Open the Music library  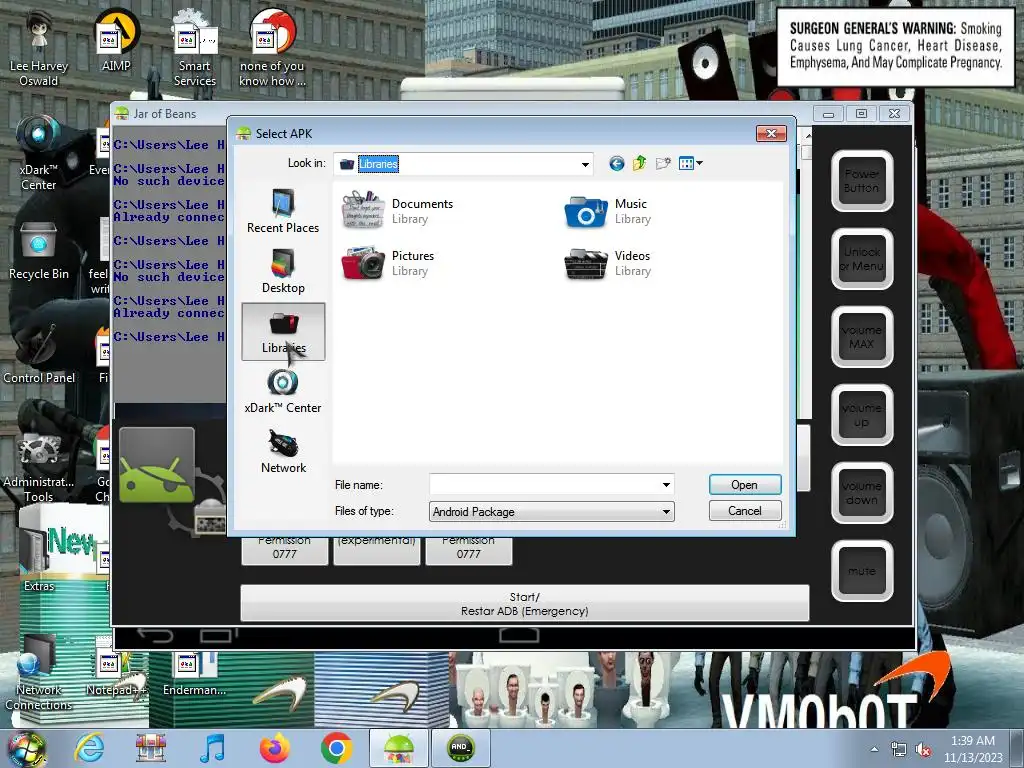tap(608, 211)
